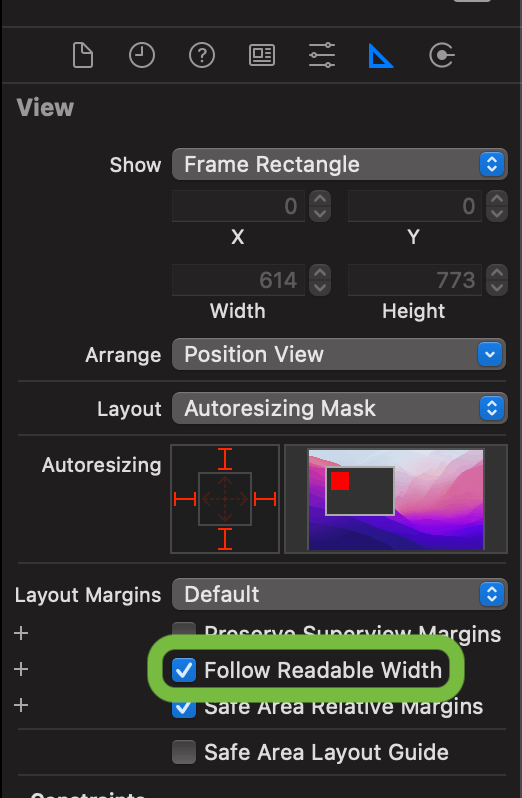Toggle the Follow Readable Width checkbox
522x798 pixels.
click(184, 670)
